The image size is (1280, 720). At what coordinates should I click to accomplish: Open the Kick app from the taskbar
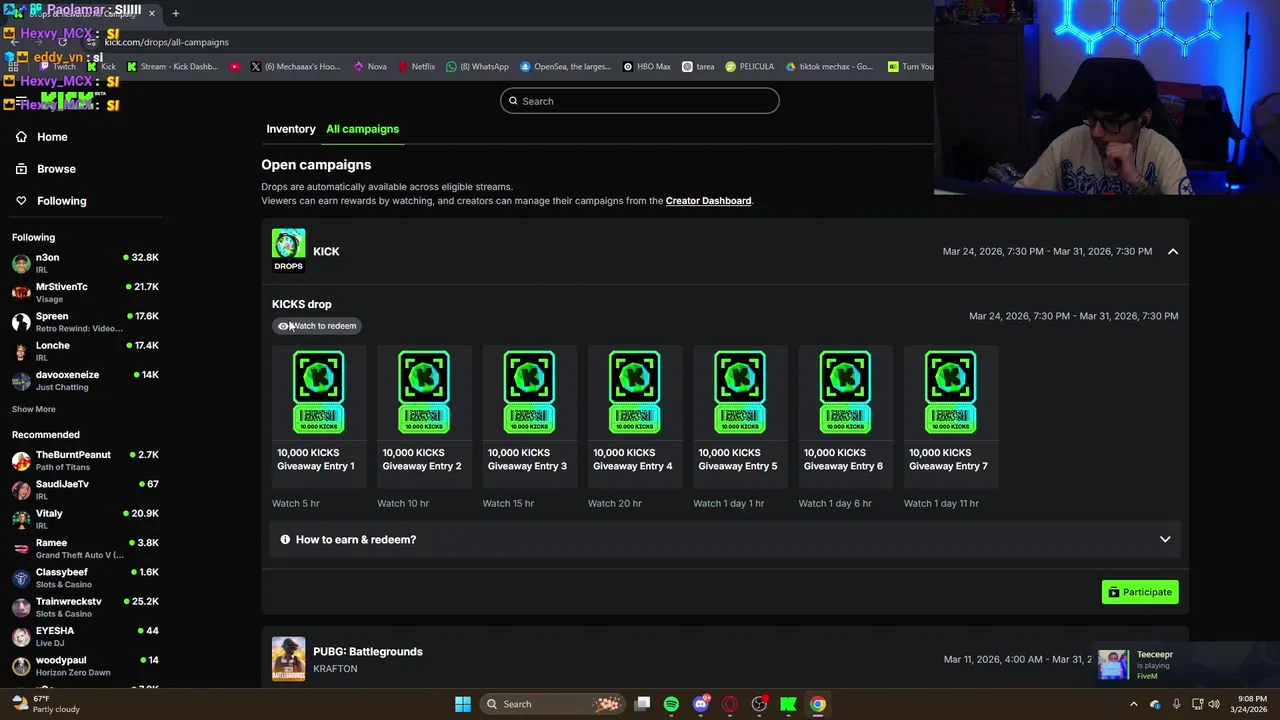click(x=789, y=704)
